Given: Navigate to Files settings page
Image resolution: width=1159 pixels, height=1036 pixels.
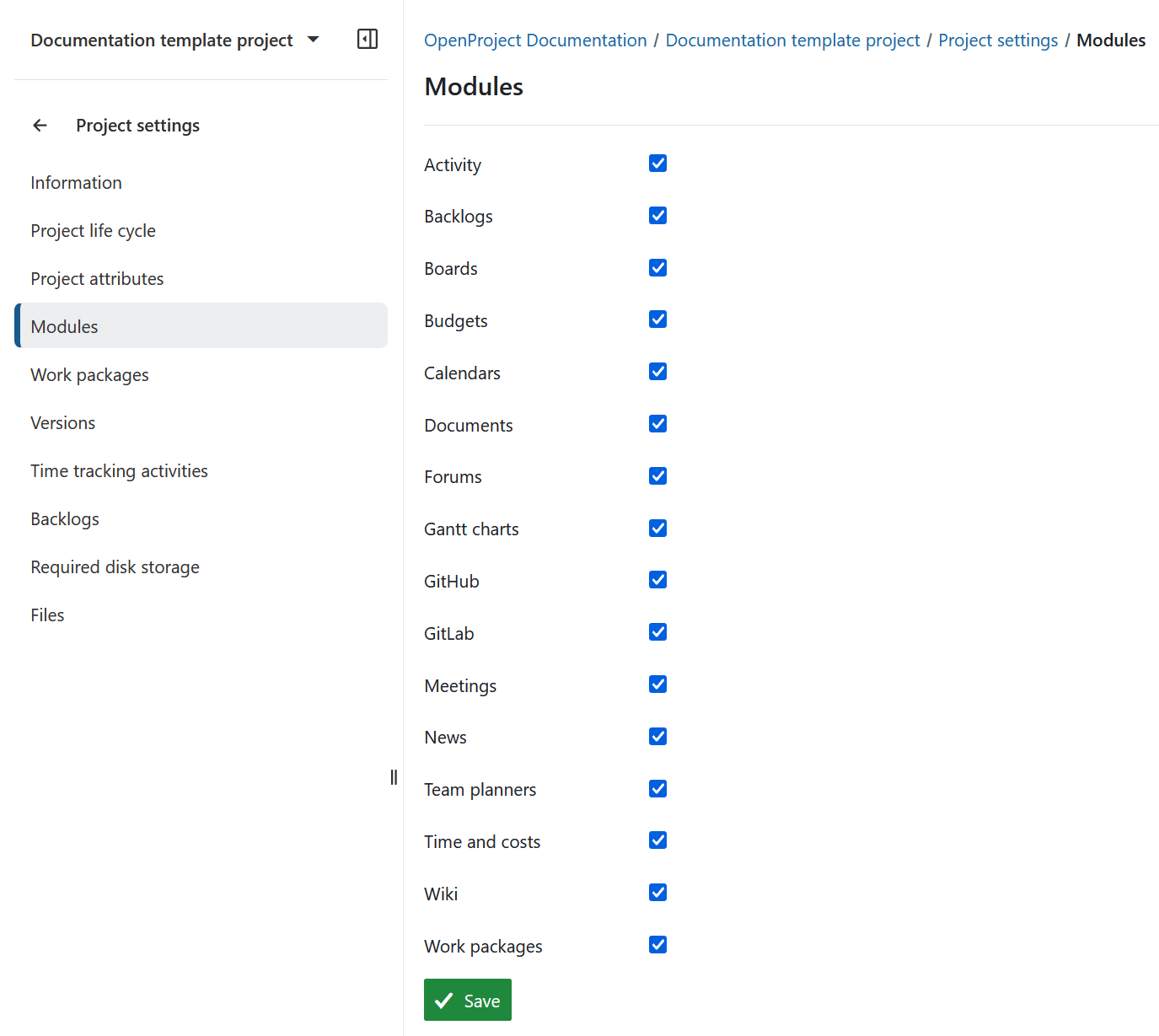Looking at the screenshot, I should (47, 615).
